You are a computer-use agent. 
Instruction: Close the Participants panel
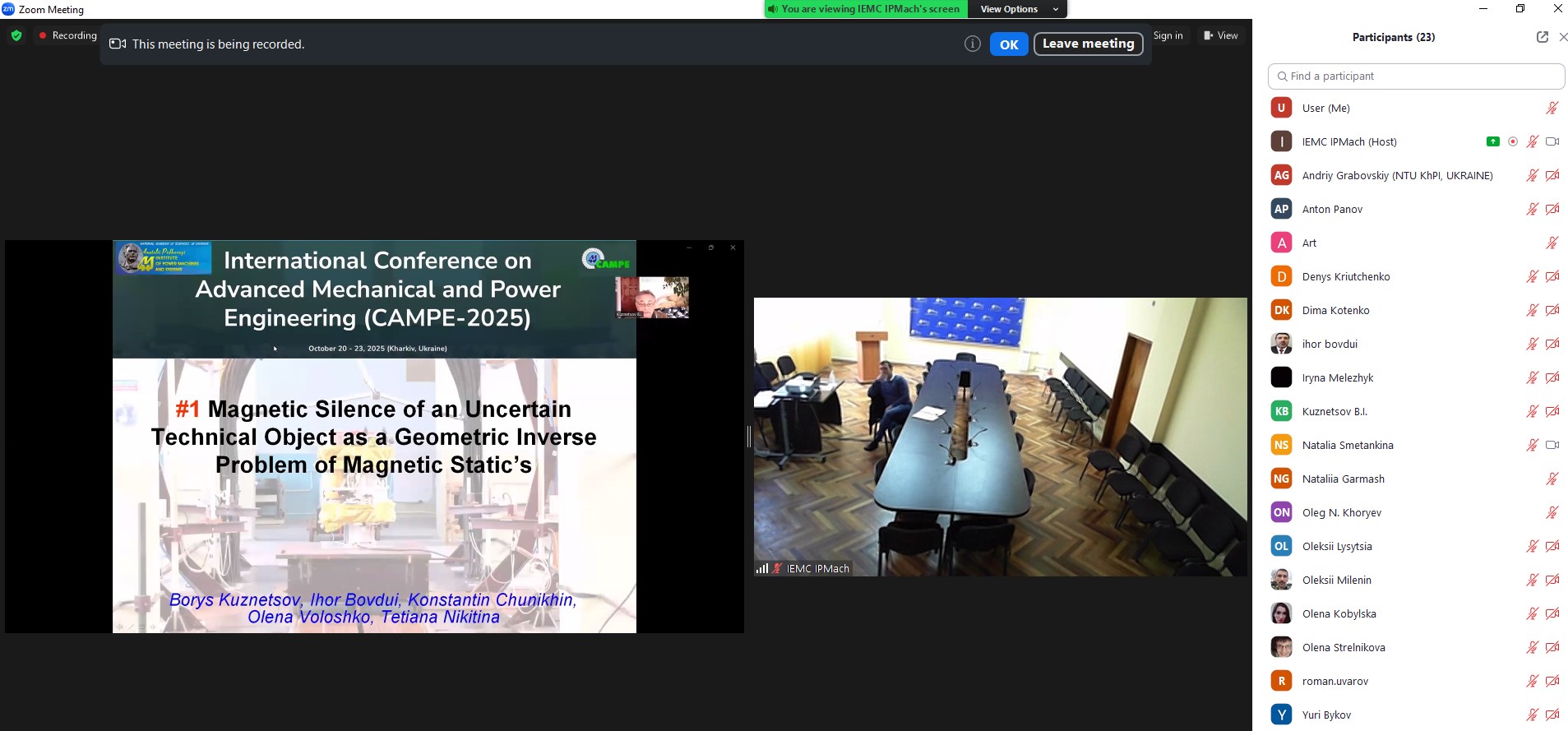[1563, 37]
